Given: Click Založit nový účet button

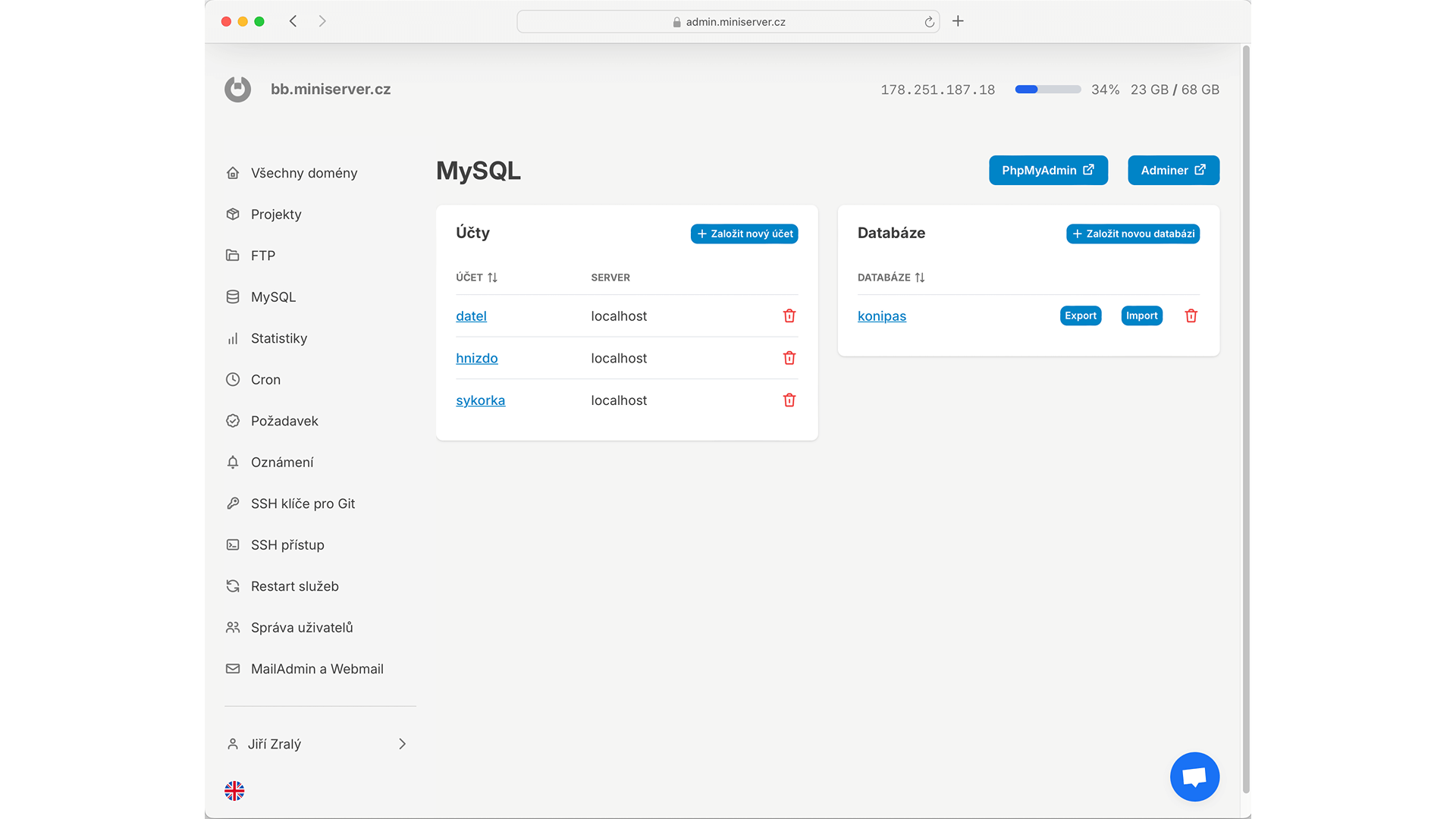Looking at the screenshot, I should 744,234.
